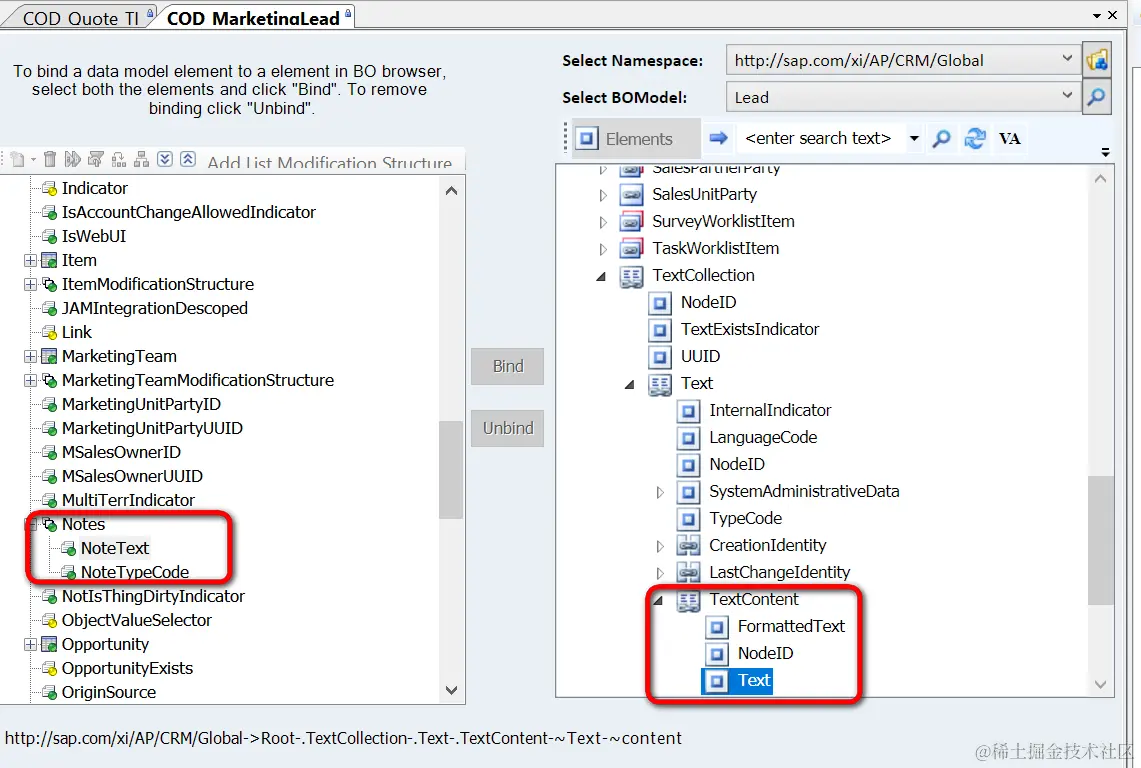Click the VA toolbar icon
The image size is (1141, 768).
pyautogui.click(x=1009, y=138)
